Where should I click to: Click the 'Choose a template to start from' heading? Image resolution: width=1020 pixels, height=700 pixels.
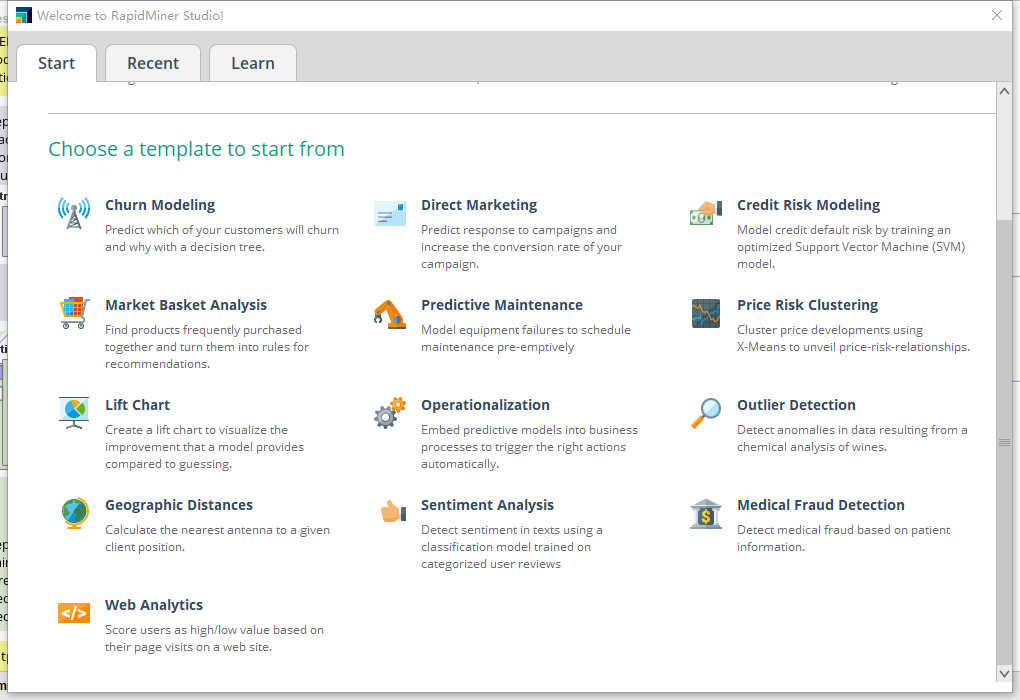point(196,149)
